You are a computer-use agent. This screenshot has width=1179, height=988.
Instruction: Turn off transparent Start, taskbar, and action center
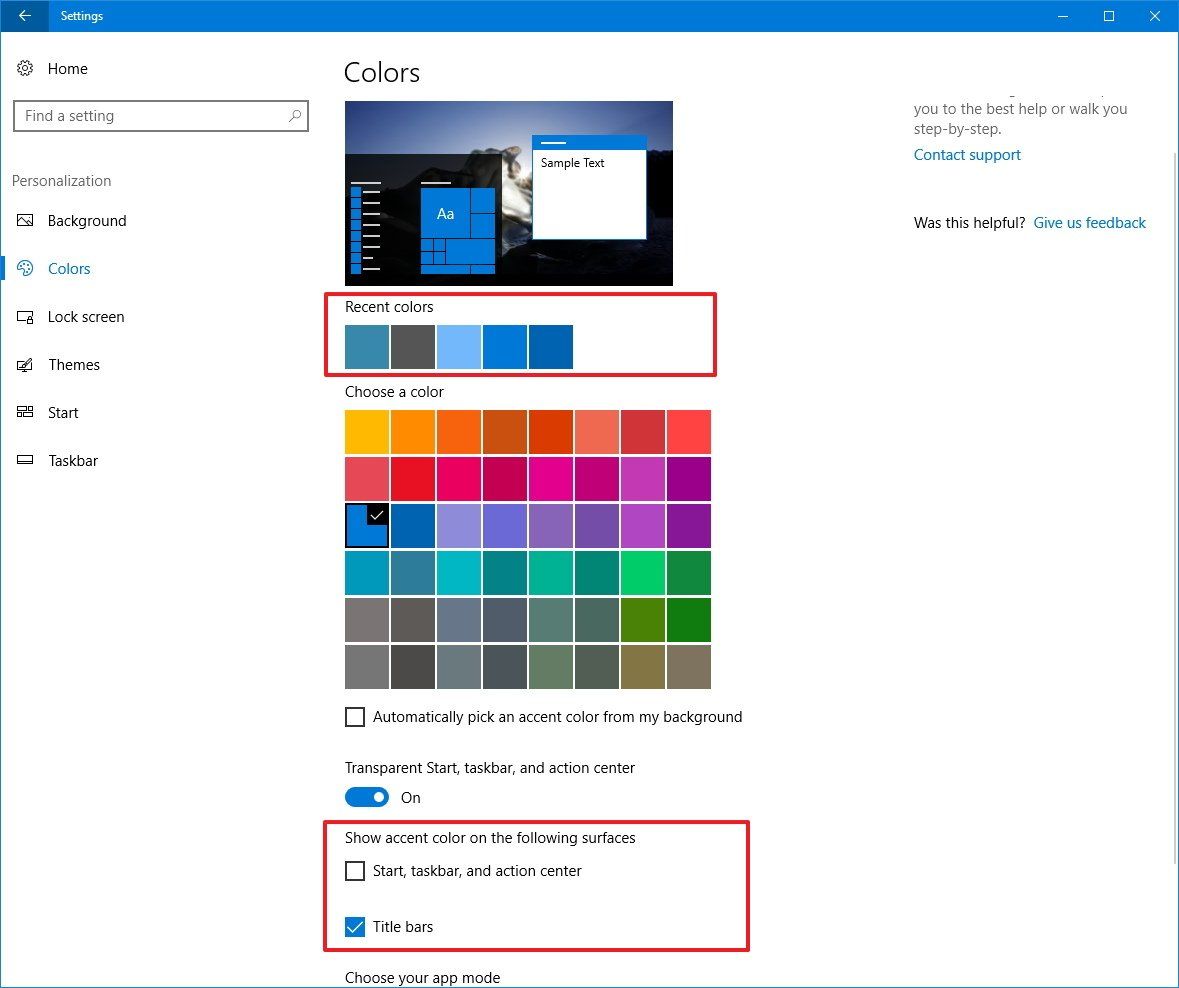pos(366,797)
